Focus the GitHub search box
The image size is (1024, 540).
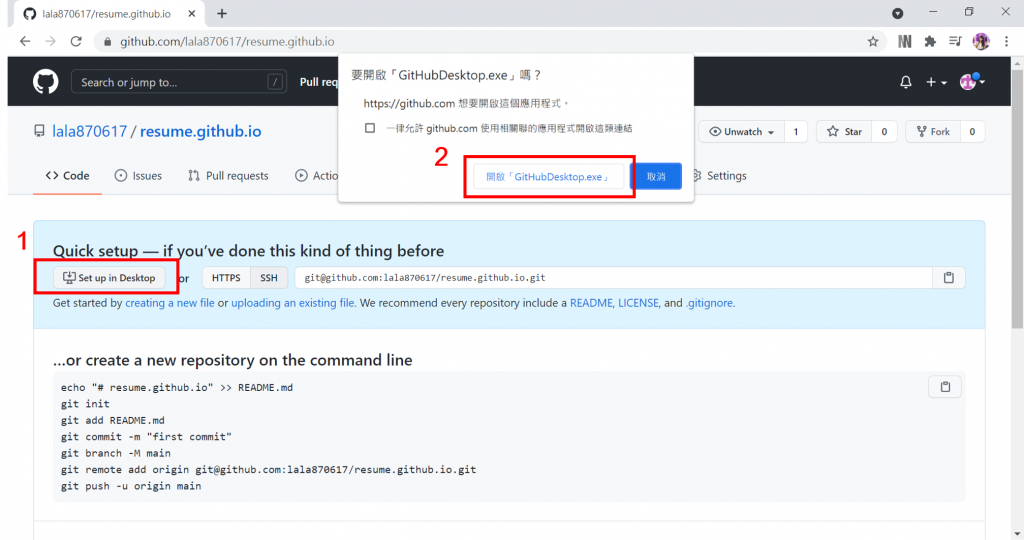click(x=178, y=82)
